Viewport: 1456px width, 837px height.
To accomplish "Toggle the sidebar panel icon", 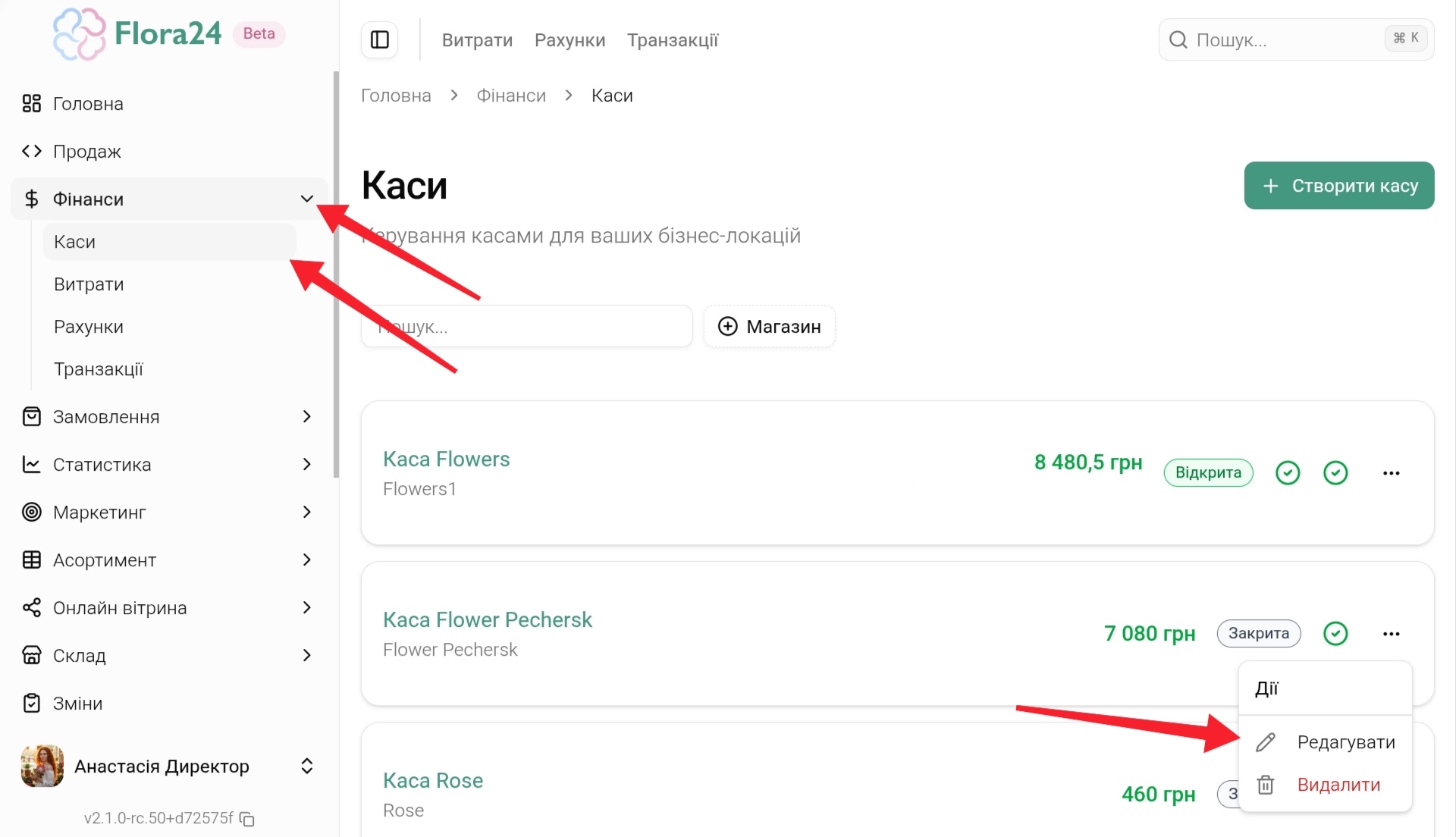I will 380,39.
